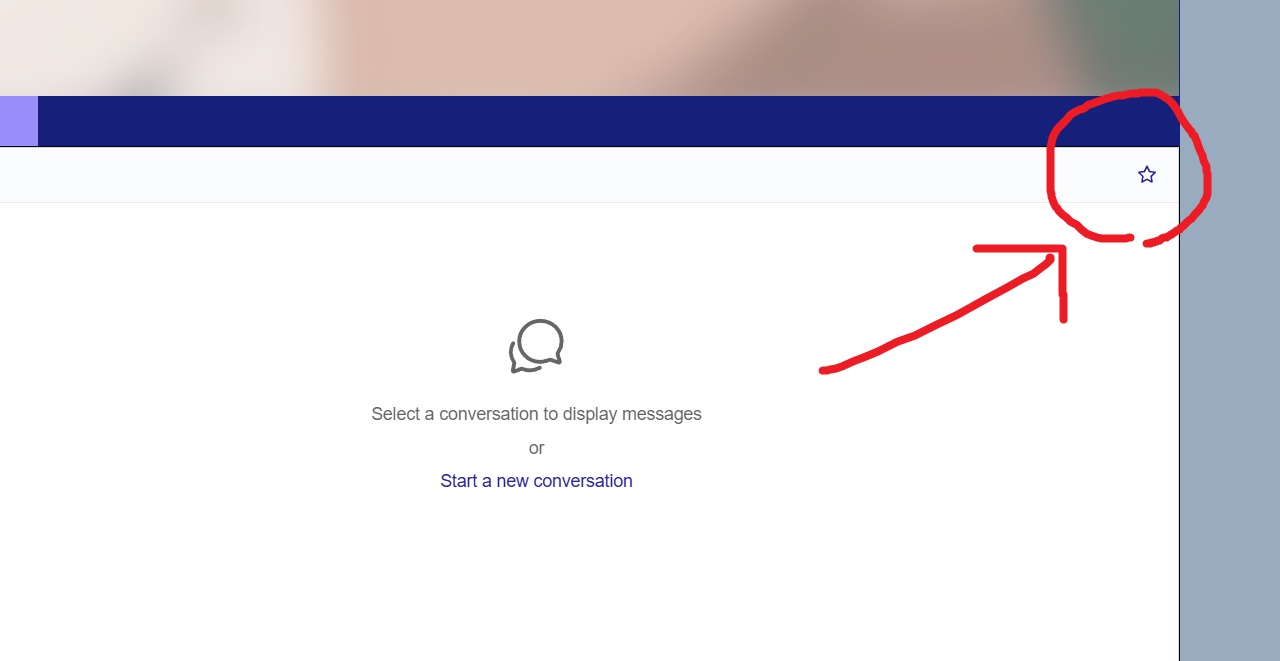Click the 'or' text below the message prompt
1280x661 pixels.
click(x=536, y=448)
